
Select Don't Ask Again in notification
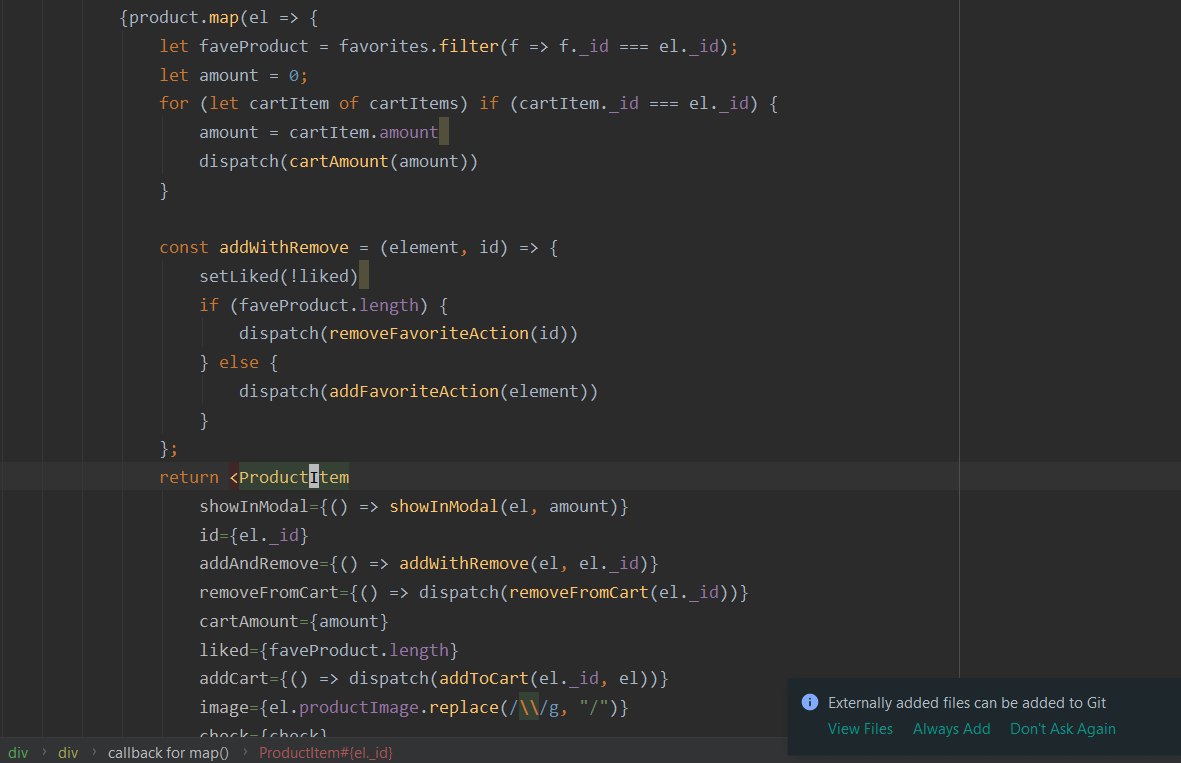(1062, 729)
